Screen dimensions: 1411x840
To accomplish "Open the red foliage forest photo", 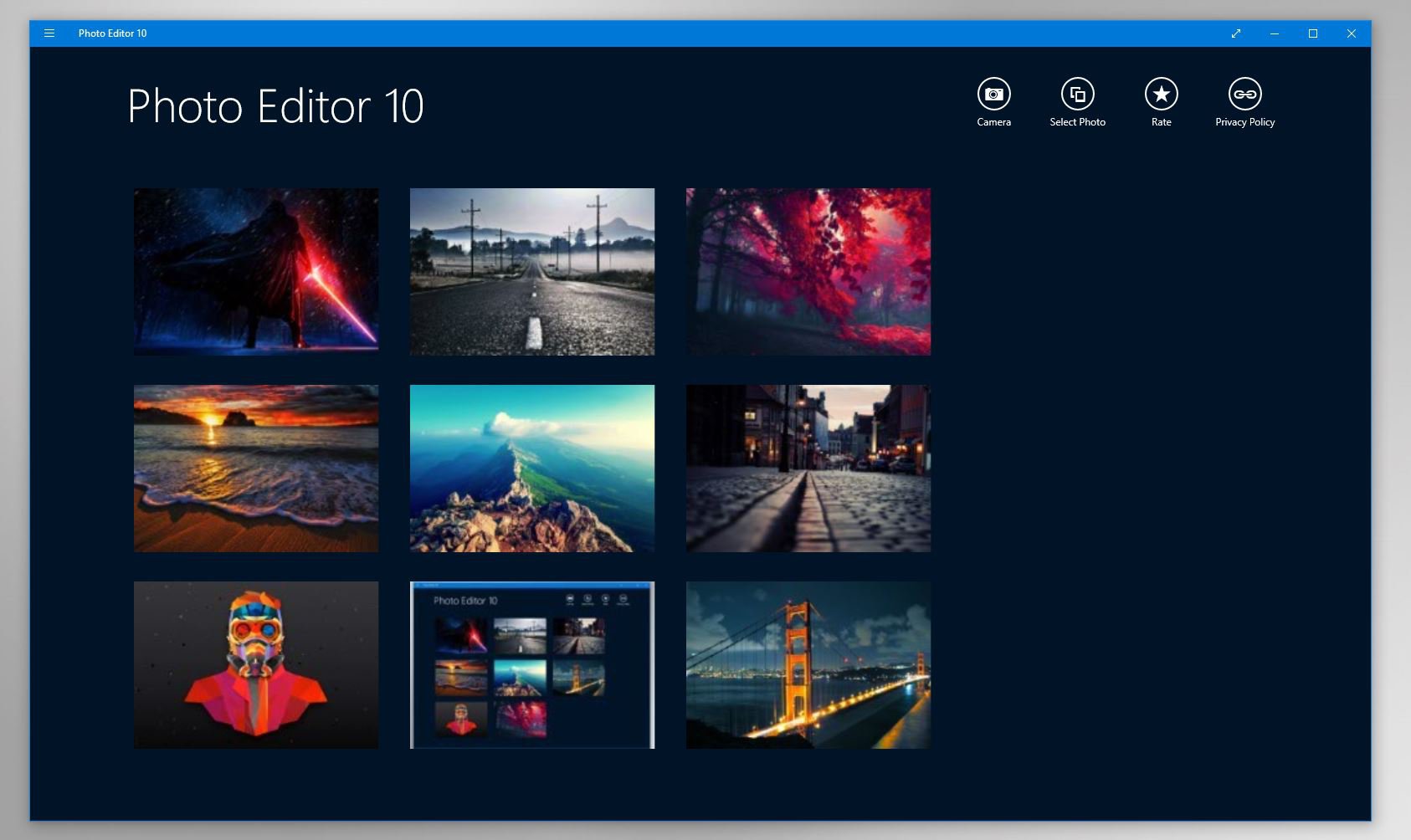I will (x=808, y=272).
